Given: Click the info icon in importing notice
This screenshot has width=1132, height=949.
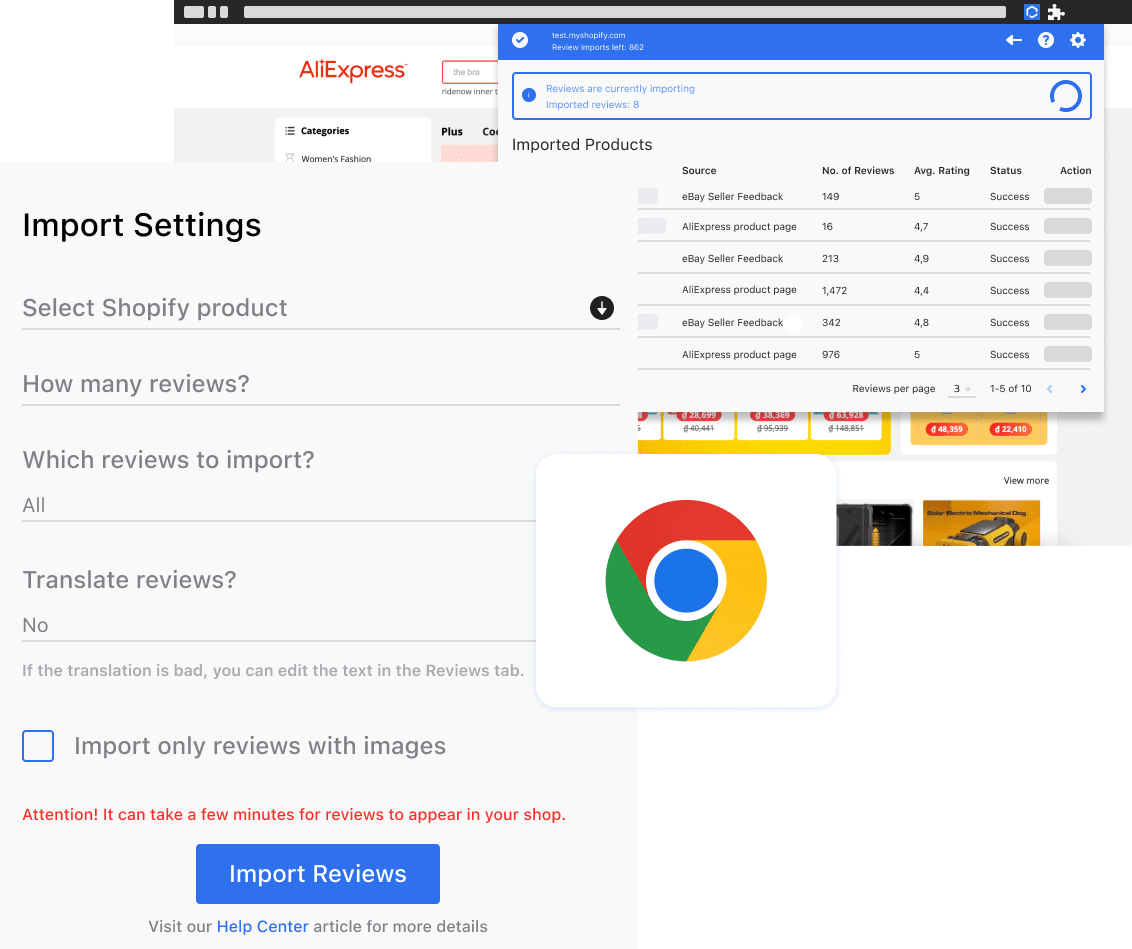Looking at the screenshot, I should pos(530,96).
